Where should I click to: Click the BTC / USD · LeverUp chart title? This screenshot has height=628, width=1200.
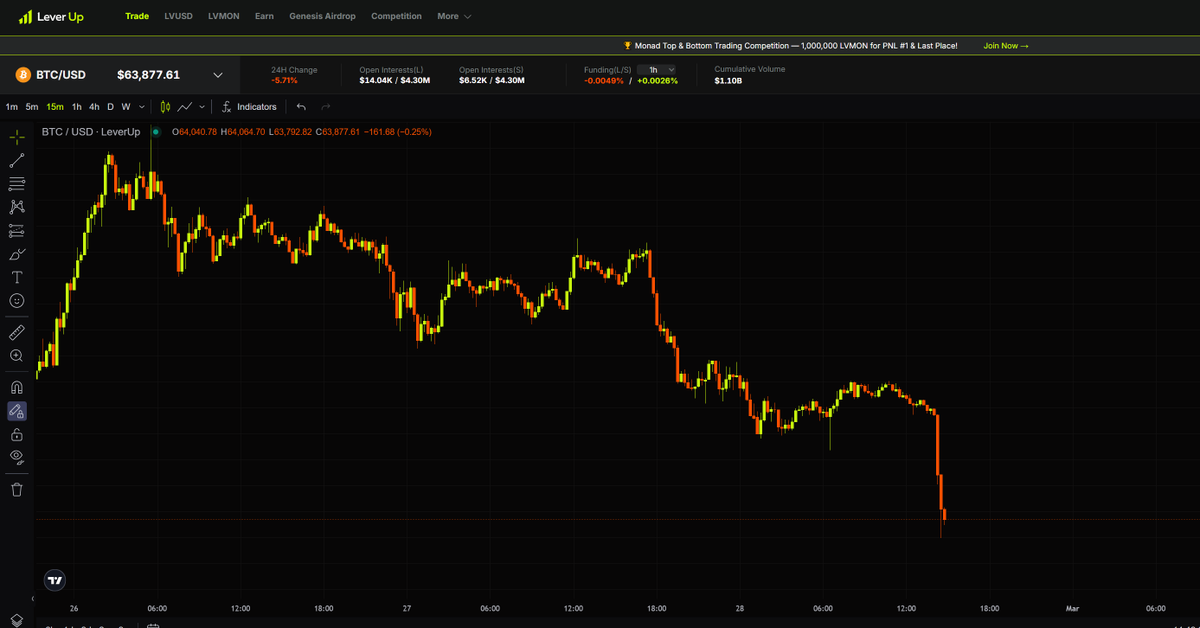(x=91, y=132)
